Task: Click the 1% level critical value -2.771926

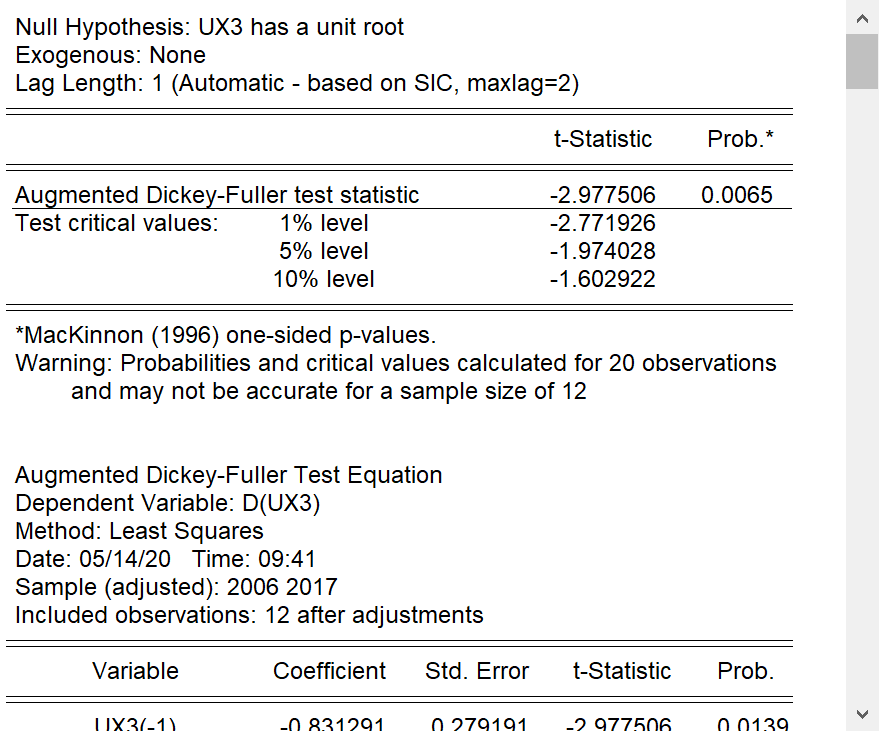Action: click(603, 223)
